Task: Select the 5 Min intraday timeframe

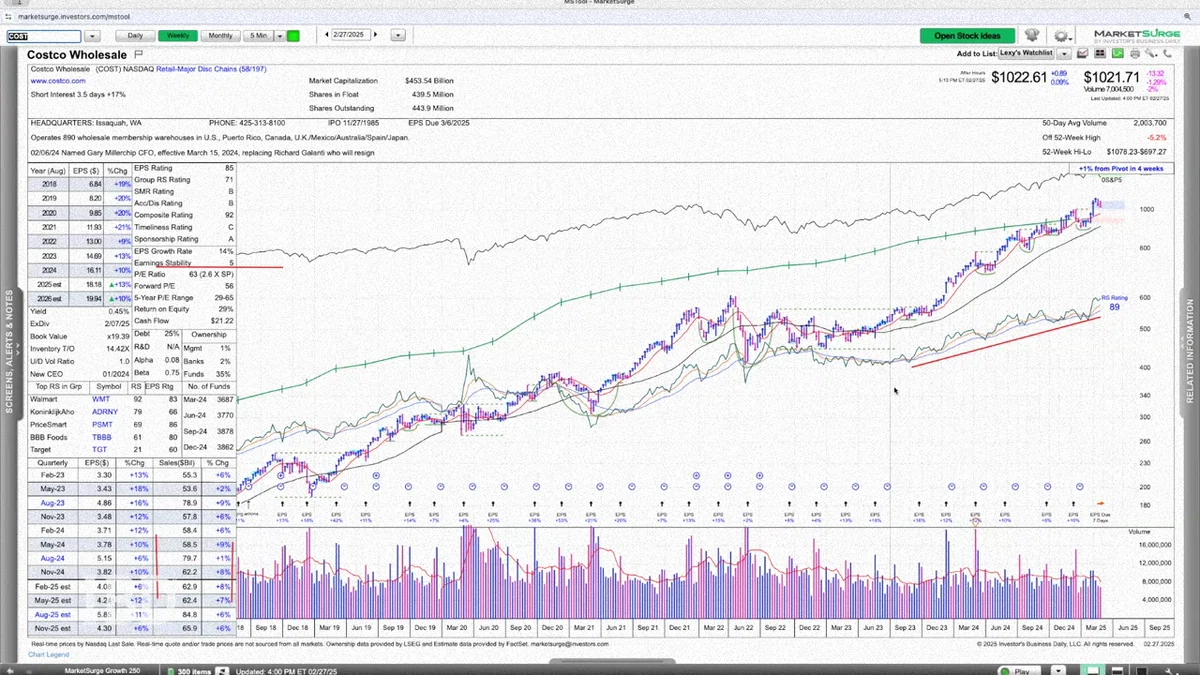Action: point(259,36)
